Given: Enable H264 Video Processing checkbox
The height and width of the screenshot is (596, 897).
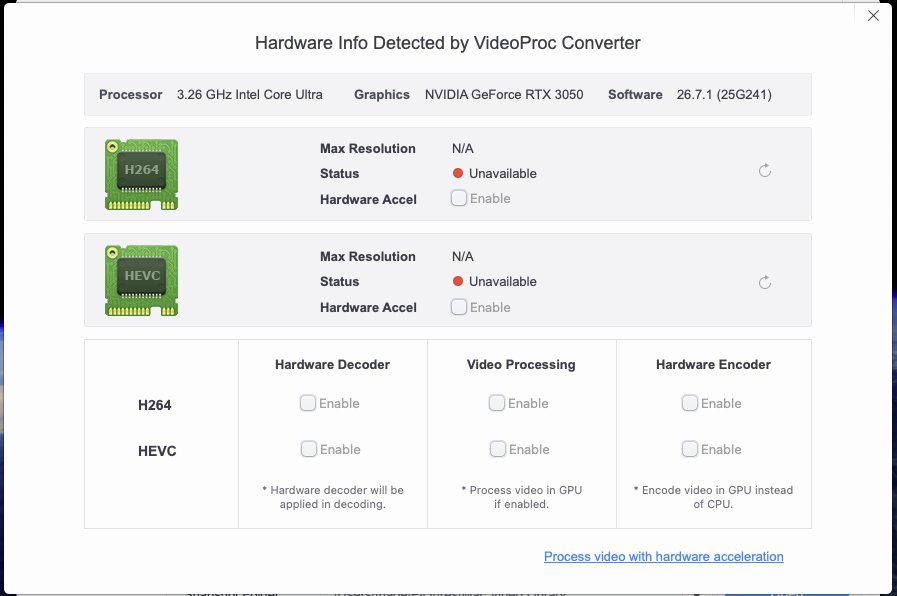Looking at the screenshot, I should 497,403.
